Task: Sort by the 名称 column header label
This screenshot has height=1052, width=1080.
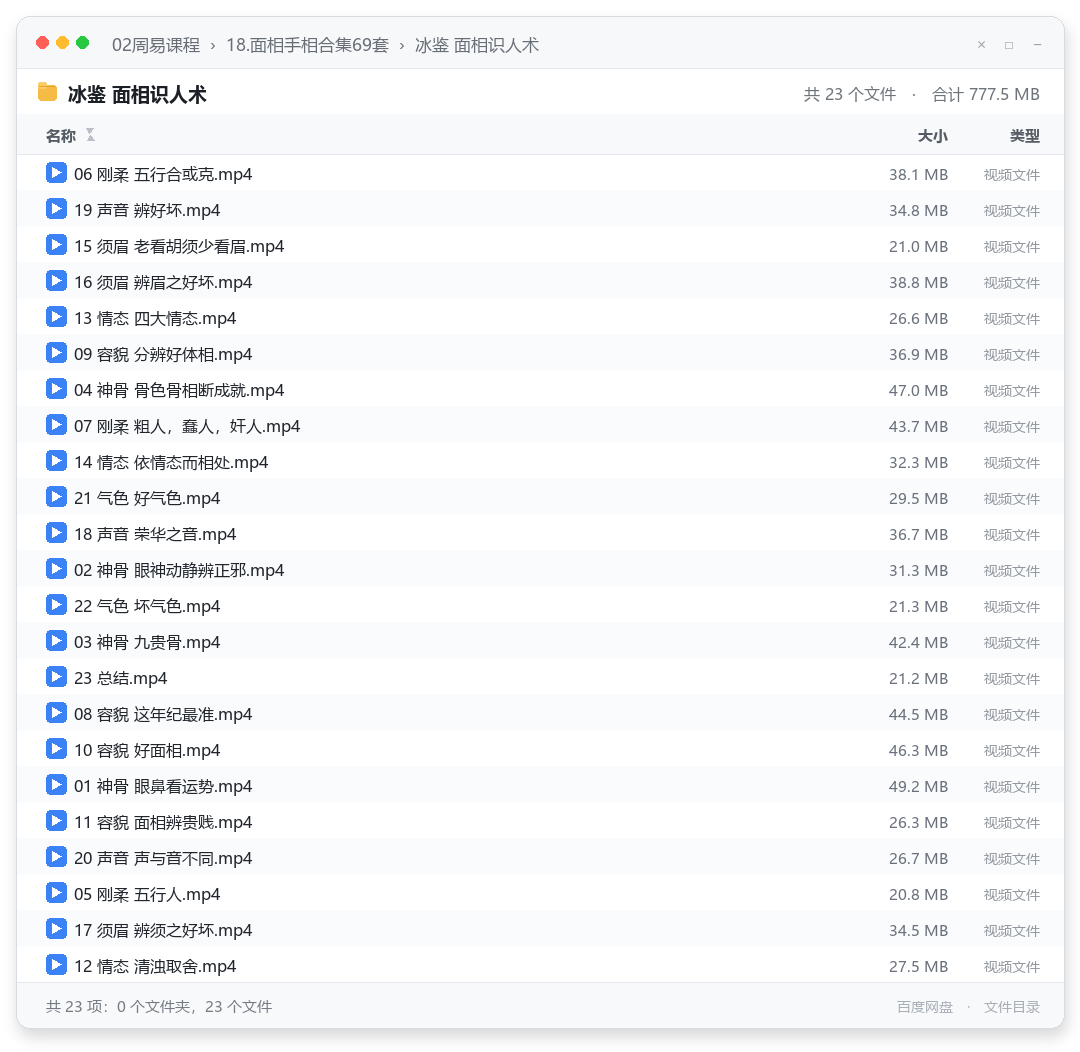Action: (x=61, y=136)
